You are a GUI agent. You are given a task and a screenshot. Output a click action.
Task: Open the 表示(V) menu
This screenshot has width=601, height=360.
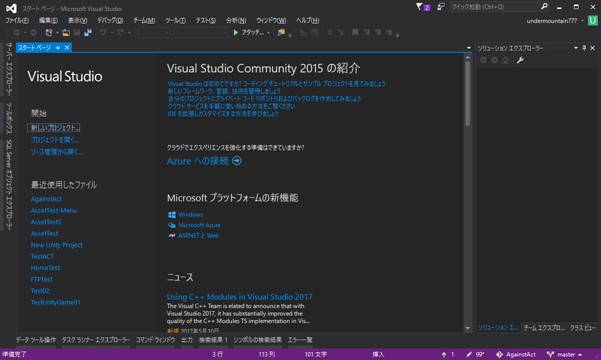(77, 20)
